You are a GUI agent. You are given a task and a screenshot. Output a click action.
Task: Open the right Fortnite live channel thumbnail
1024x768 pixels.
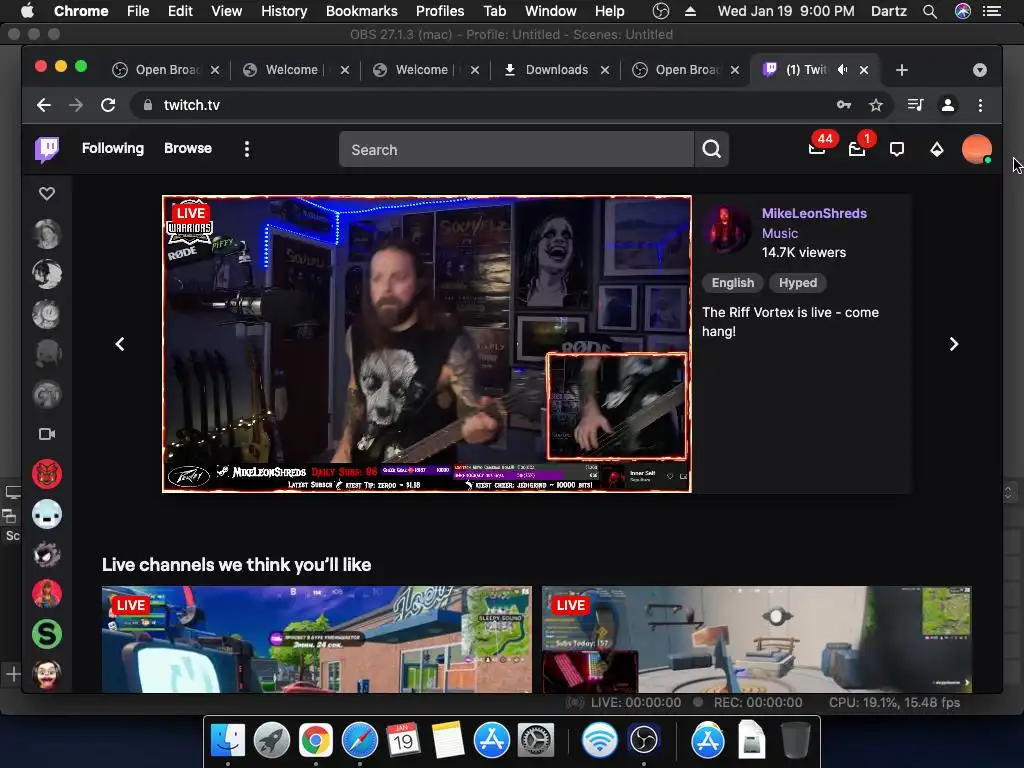(x=757, y=639)
